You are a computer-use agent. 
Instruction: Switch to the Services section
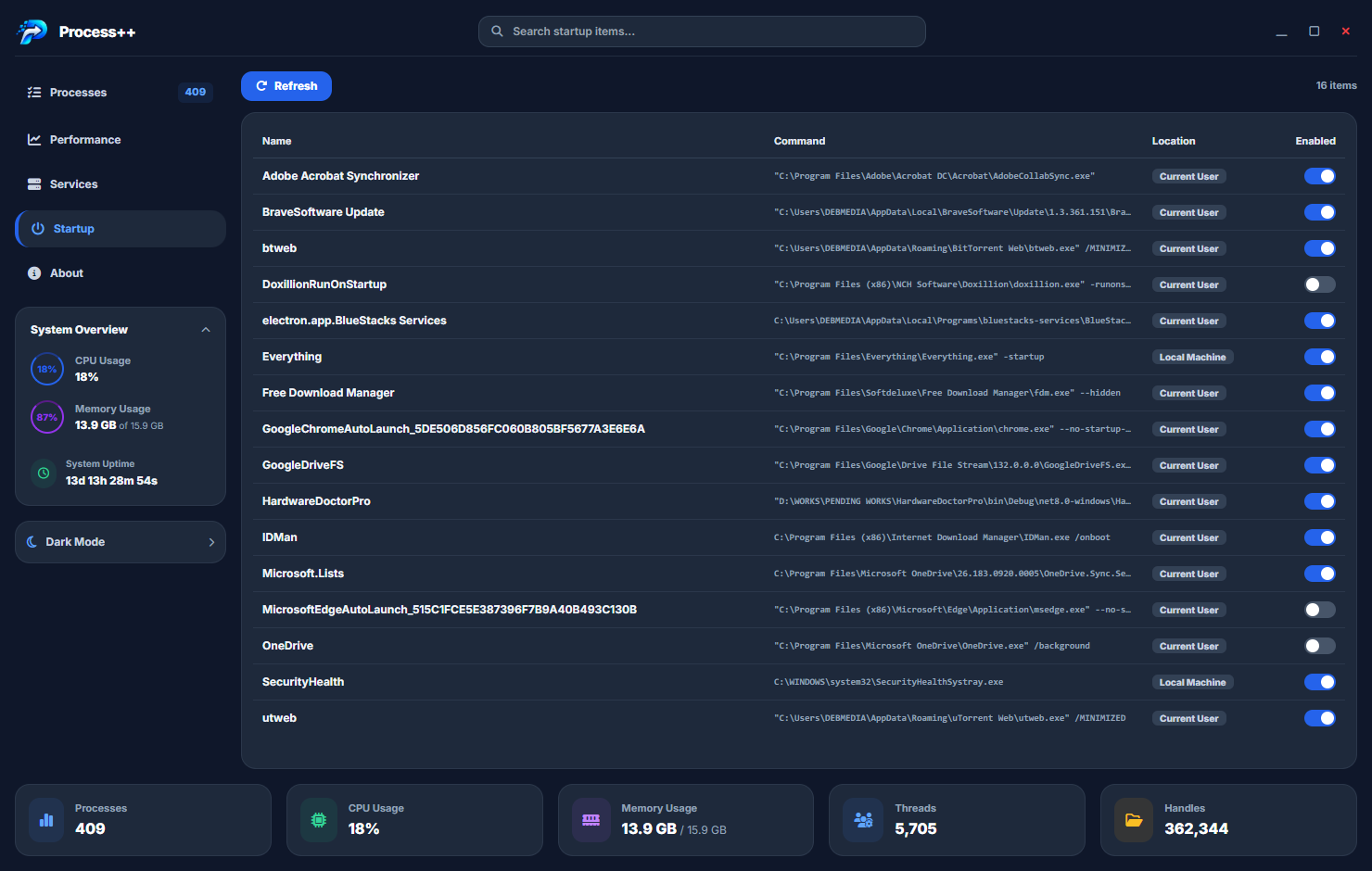pyautogui.click(x=121, y=184)
